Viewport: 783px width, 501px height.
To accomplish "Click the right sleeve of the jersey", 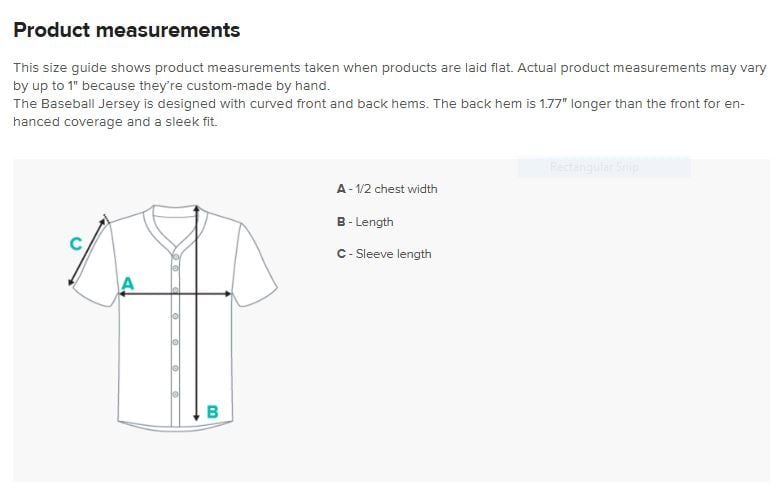I will (x=256, y=265).
